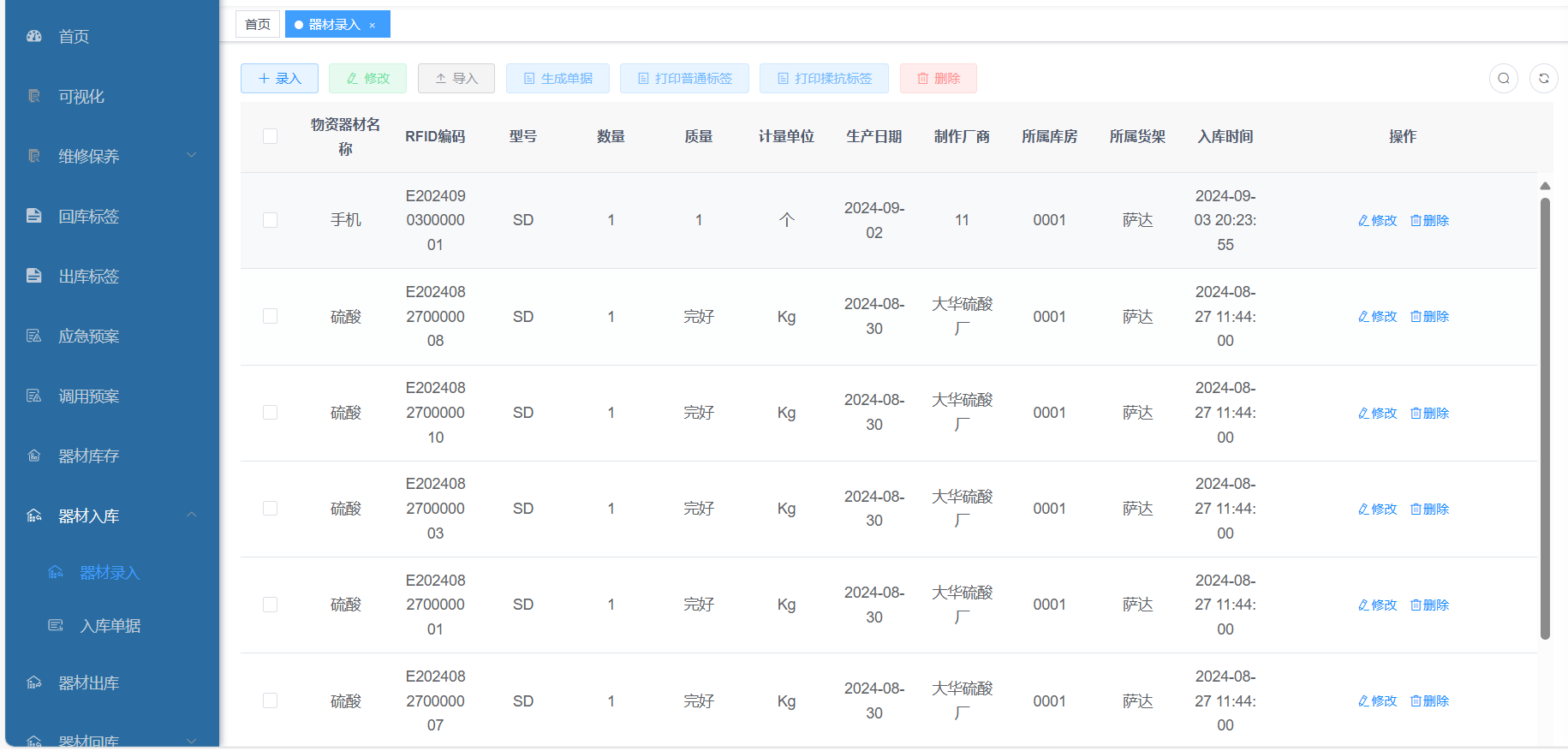Screen dimensions: 1568x751
Task: Toggle the select-all checkbox in table header
Action: coord(270,136)
